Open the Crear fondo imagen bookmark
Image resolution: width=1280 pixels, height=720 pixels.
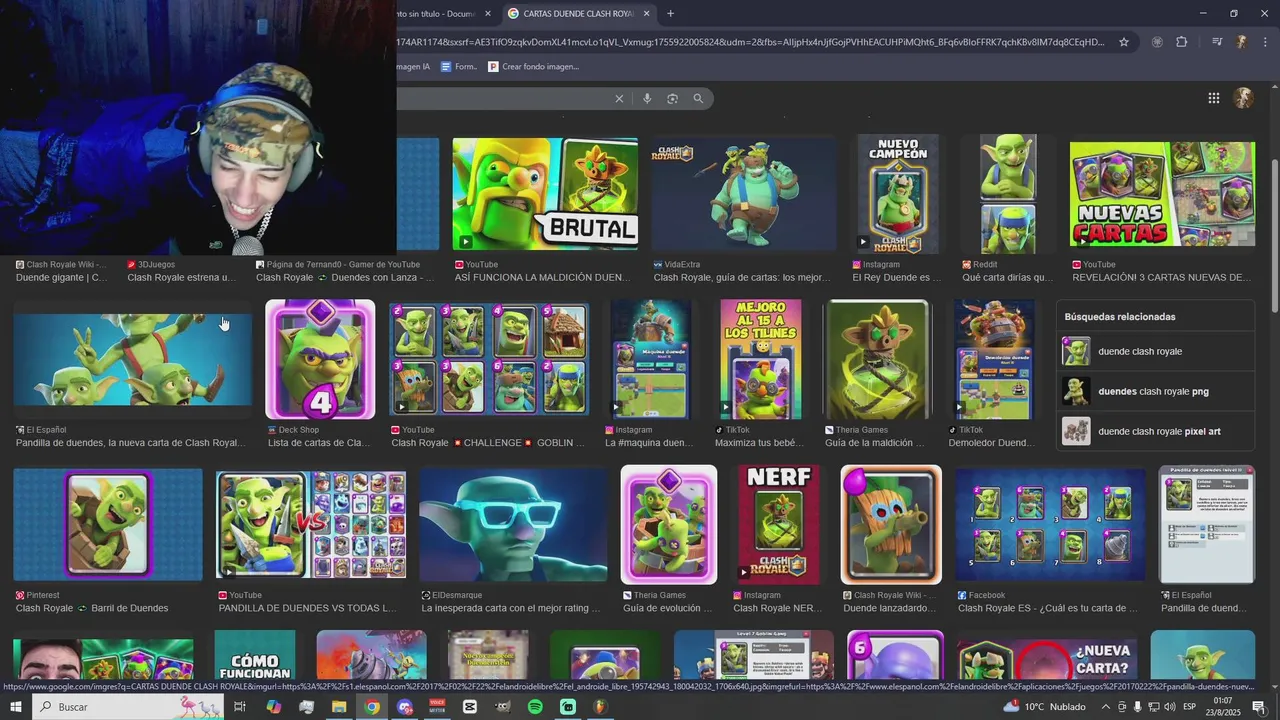[533, 67]
